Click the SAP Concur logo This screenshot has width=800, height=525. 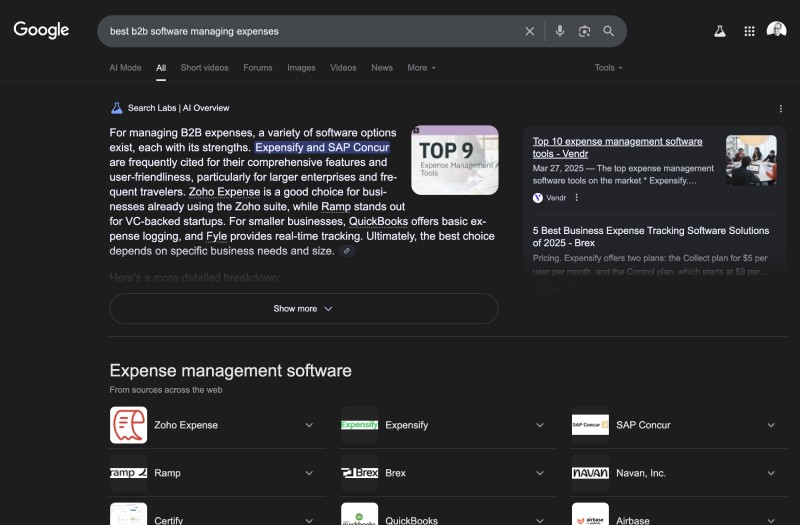click(x=590, y=425)
